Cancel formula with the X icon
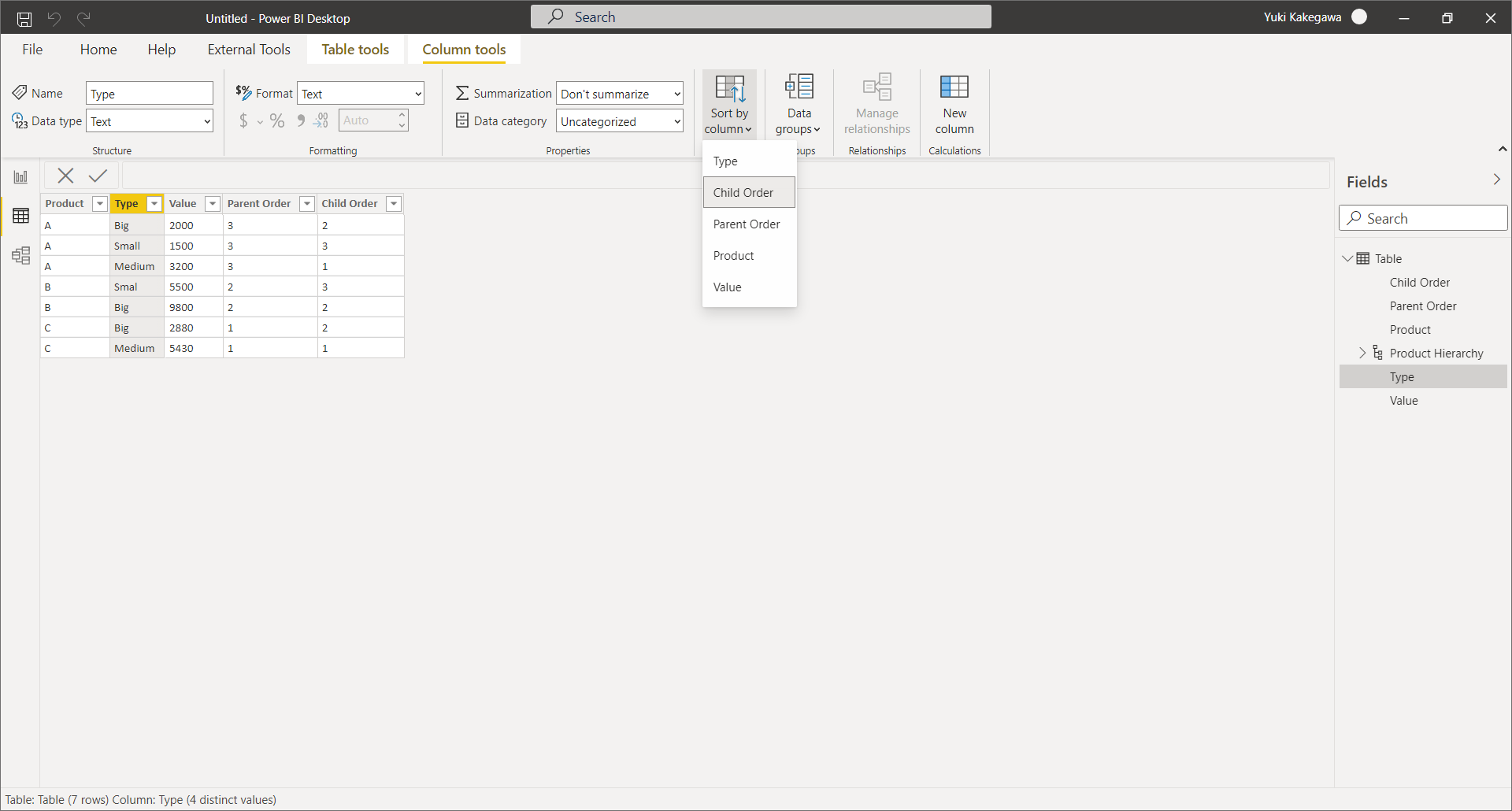Viewport: 1512px width, 811px height. click(66, 176)
